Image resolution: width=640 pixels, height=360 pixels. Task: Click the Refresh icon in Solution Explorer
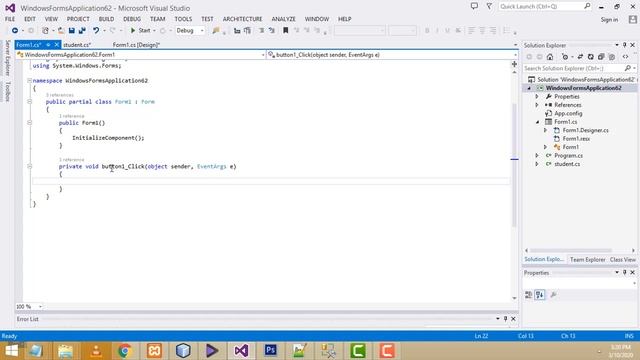(591, 57)
